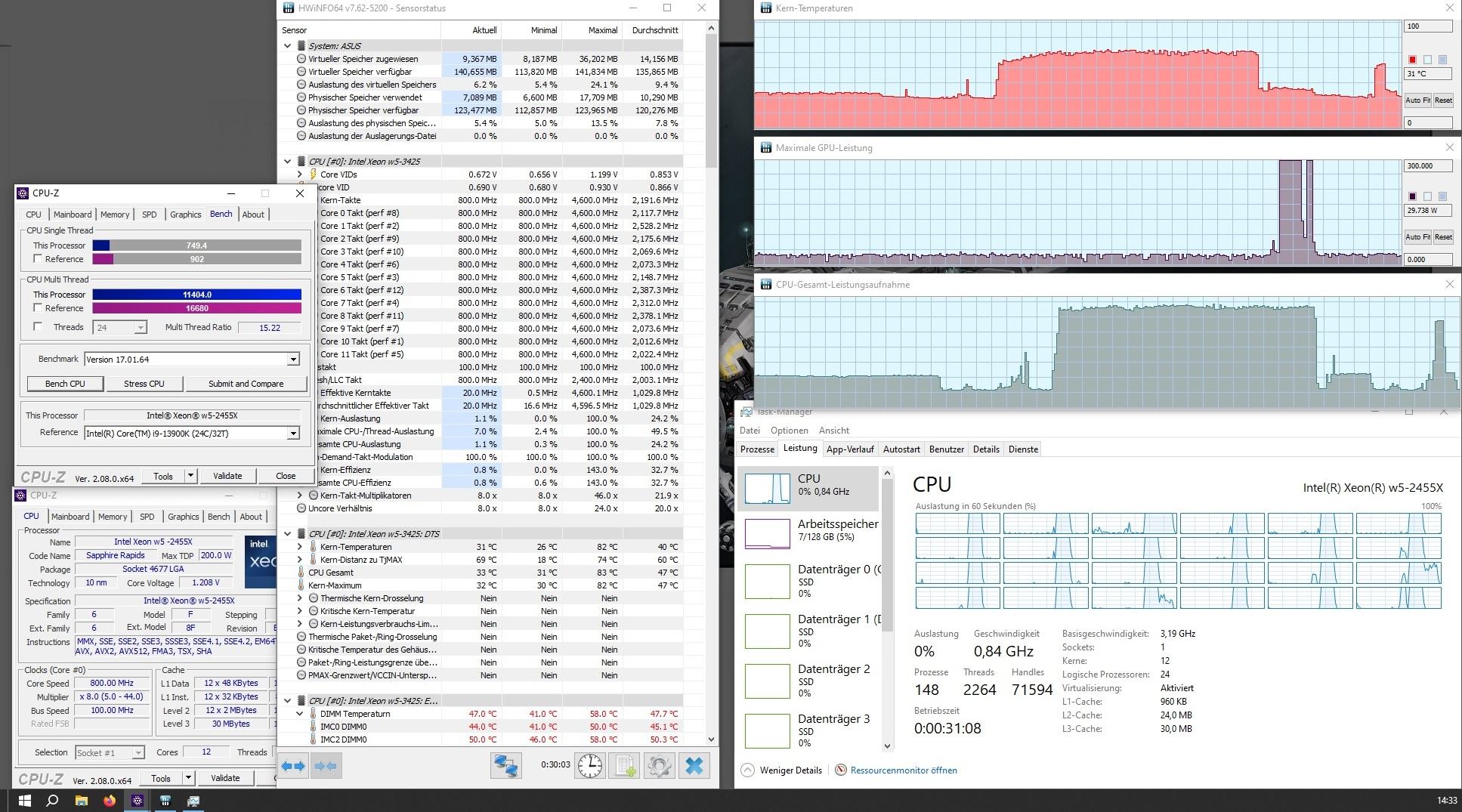1462x812 pixels.
Task: Close sensors with blue X icon
Action: (694, 766)
